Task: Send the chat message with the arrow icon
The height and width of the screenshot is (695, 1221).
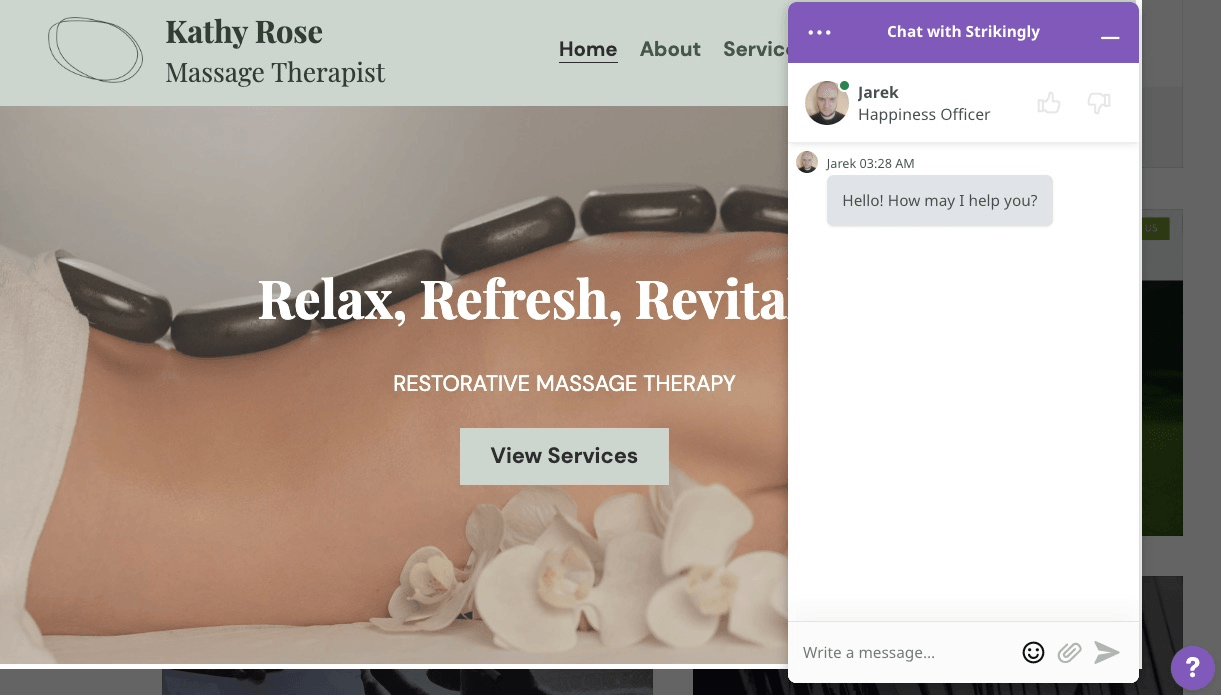Action: click(x=1106, y=652)
